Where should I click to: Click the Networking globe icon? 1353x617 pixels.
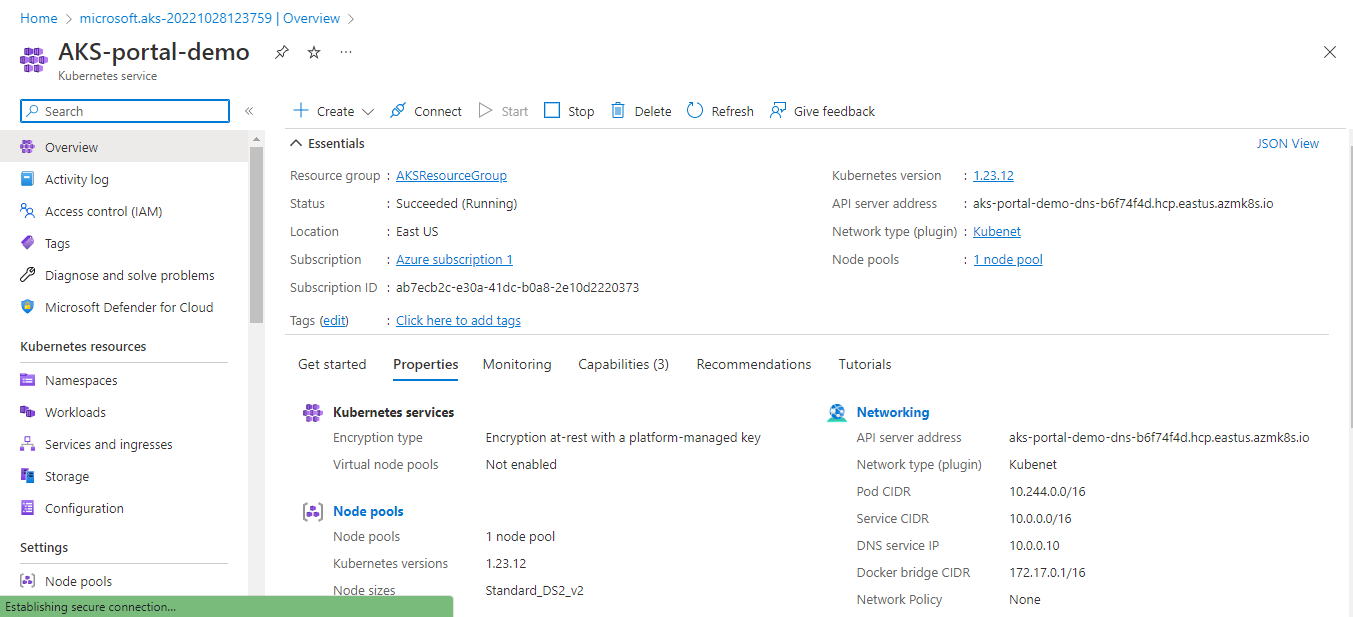[837, 413]
